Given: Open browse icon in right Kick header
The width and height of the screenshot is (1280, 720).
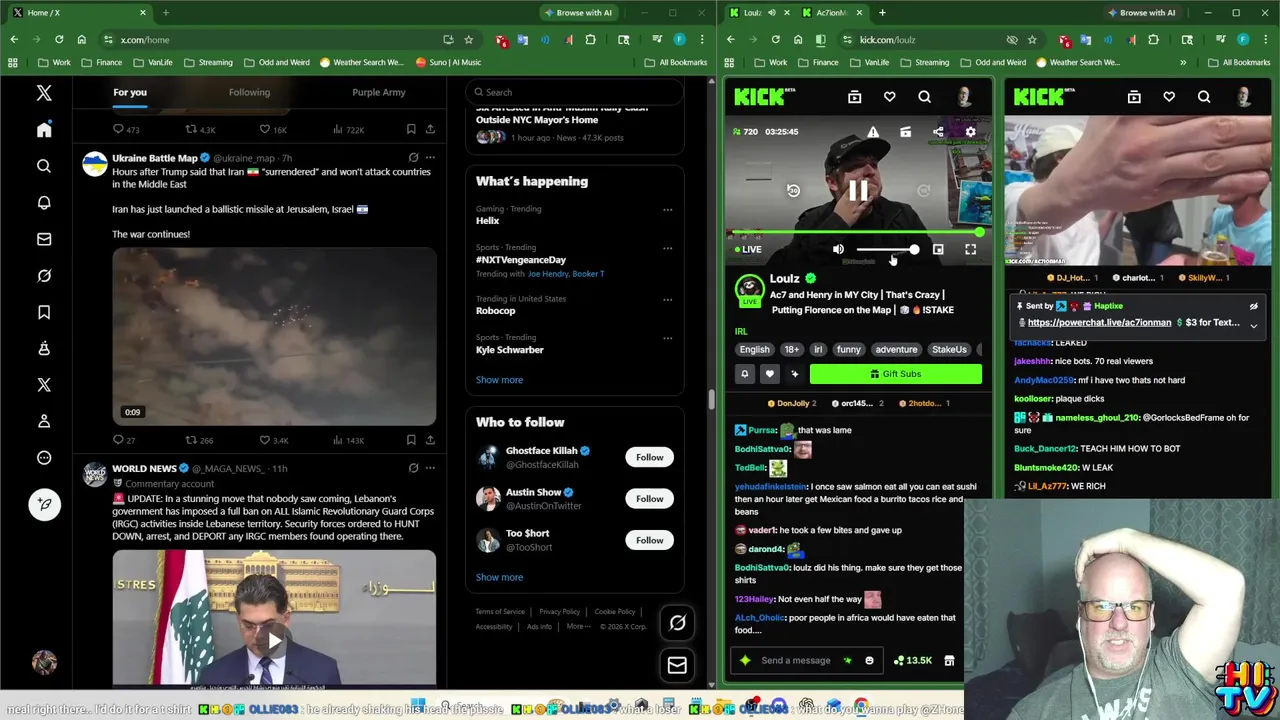Looking at the screenshot, I should pyautogui.click(x=1134, y=97).
